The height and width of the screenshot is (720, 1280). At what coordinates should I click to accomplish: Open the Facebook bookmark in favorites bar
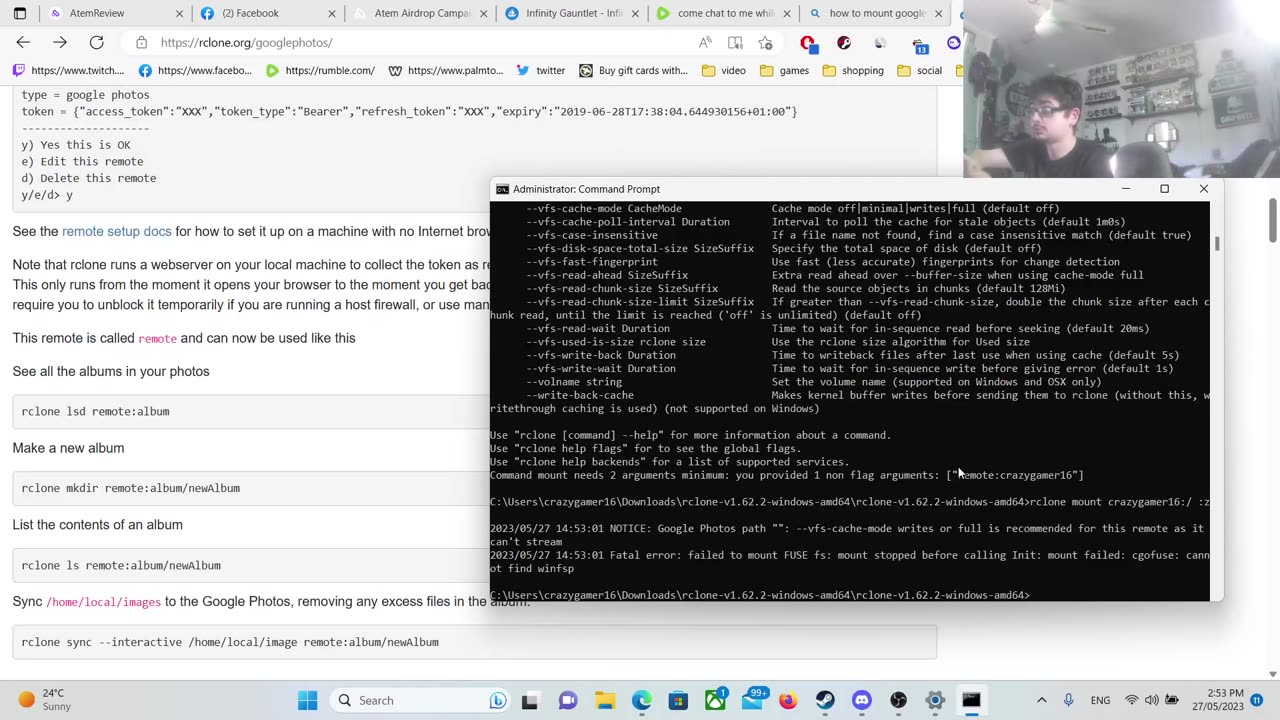[x=195, y=70]
